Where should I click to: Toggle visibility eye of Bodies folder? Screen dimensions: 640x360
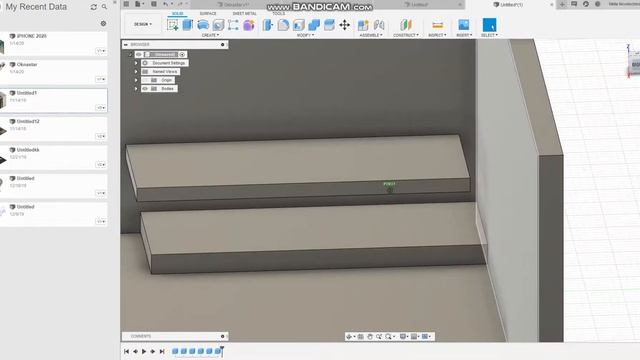(x=145, y=89)
